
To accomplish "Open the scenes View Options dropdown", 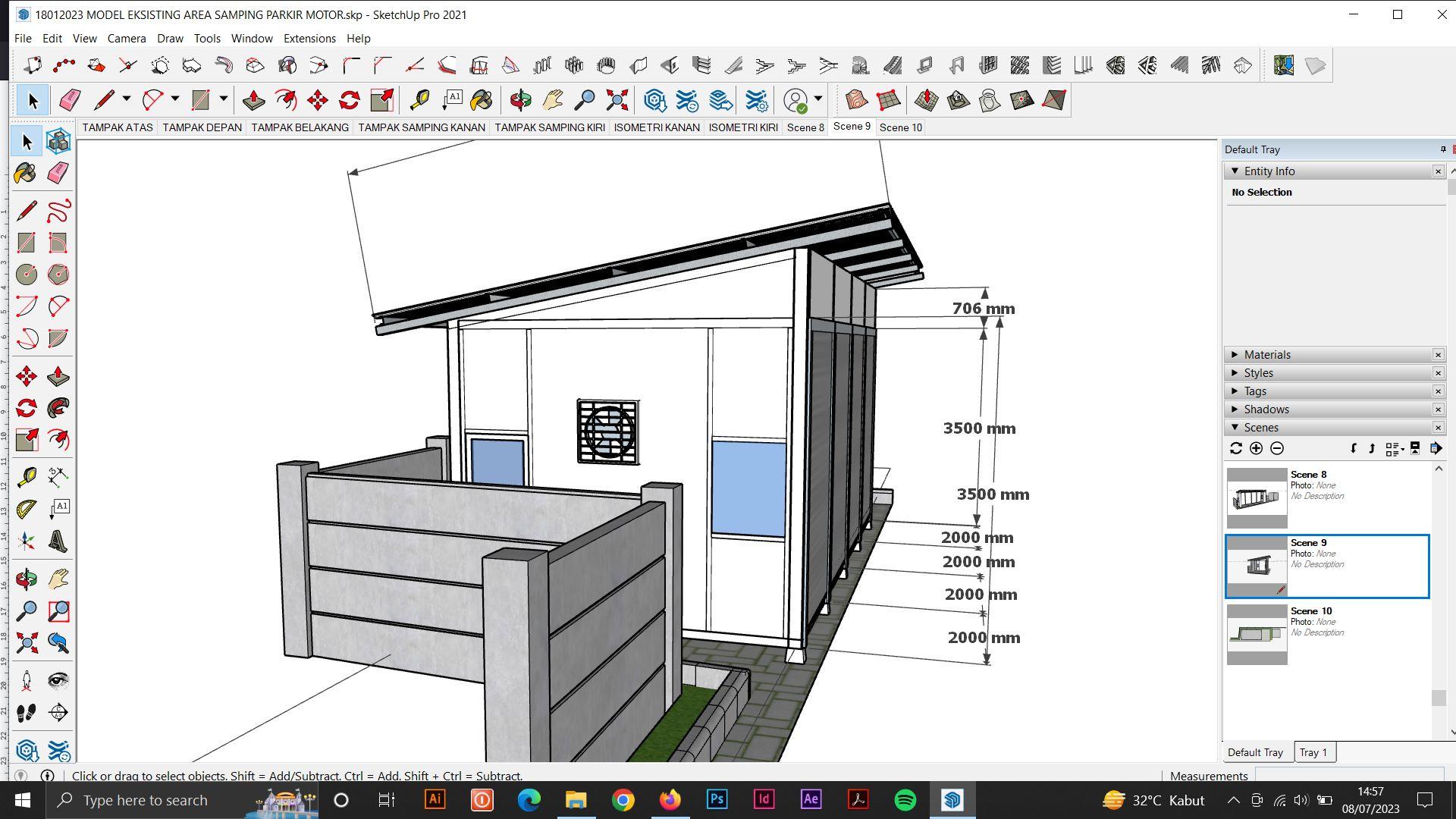I will pyautogui.click(x=1395, y=449).
